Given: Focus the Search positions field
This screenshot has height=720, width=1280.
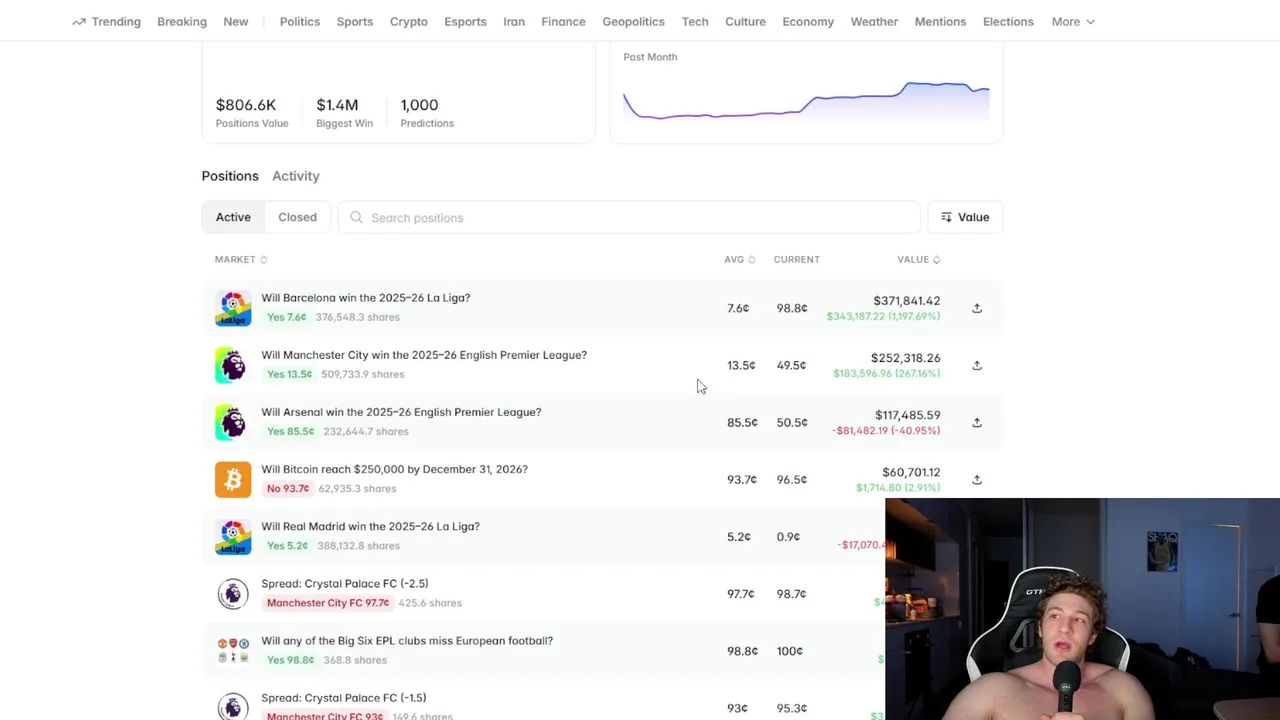Looking at the screenshot, I should pos(628,217).
